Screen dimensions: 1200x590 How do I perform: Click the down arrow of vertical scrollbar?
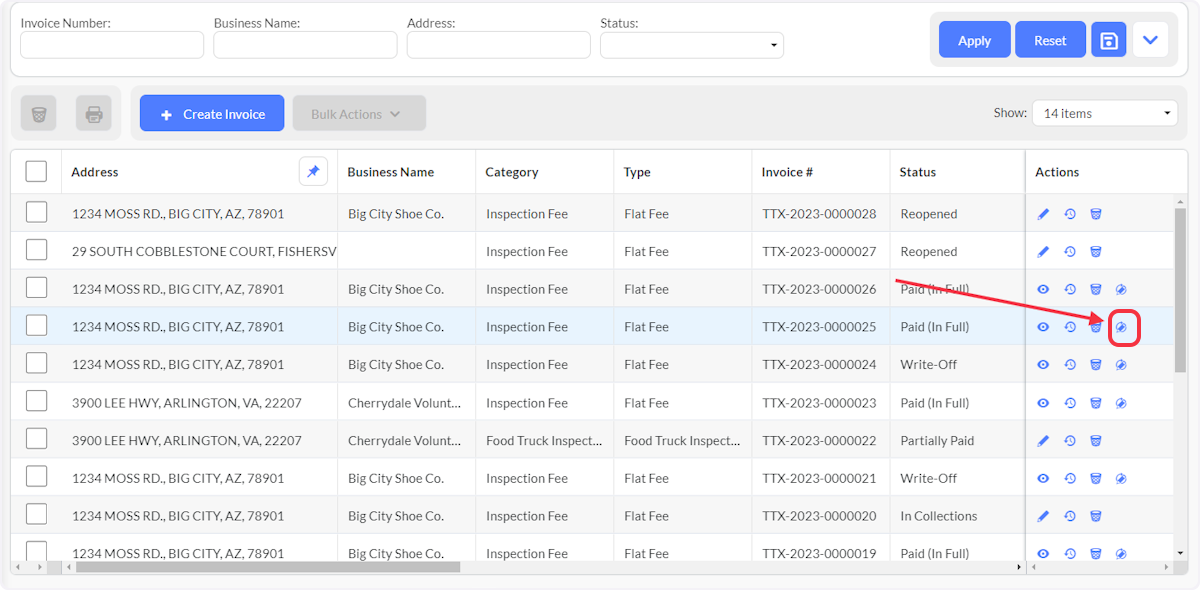point(1181,552)
